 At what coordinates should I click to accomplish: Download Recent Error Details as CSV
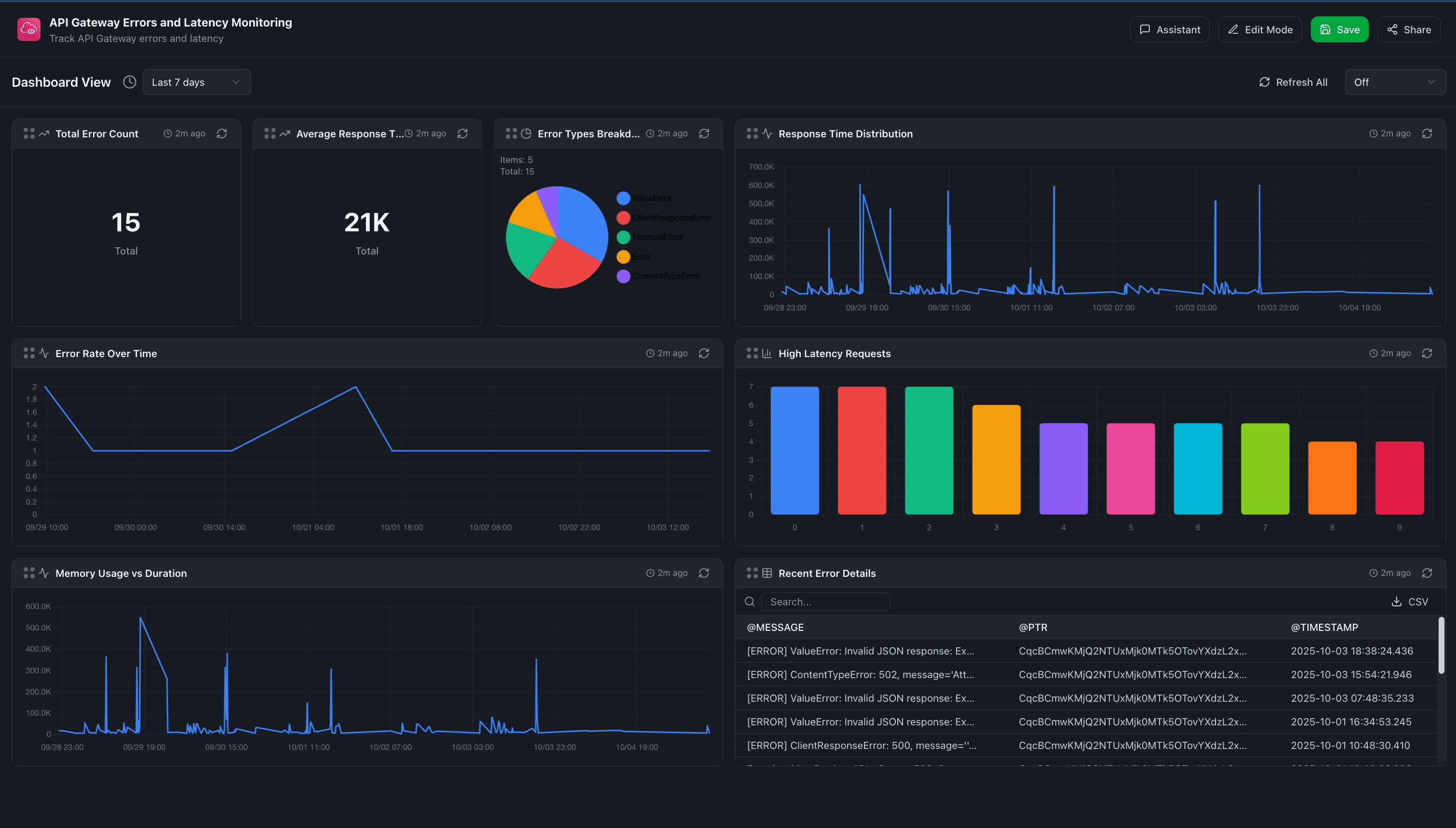pos(1409,601)
